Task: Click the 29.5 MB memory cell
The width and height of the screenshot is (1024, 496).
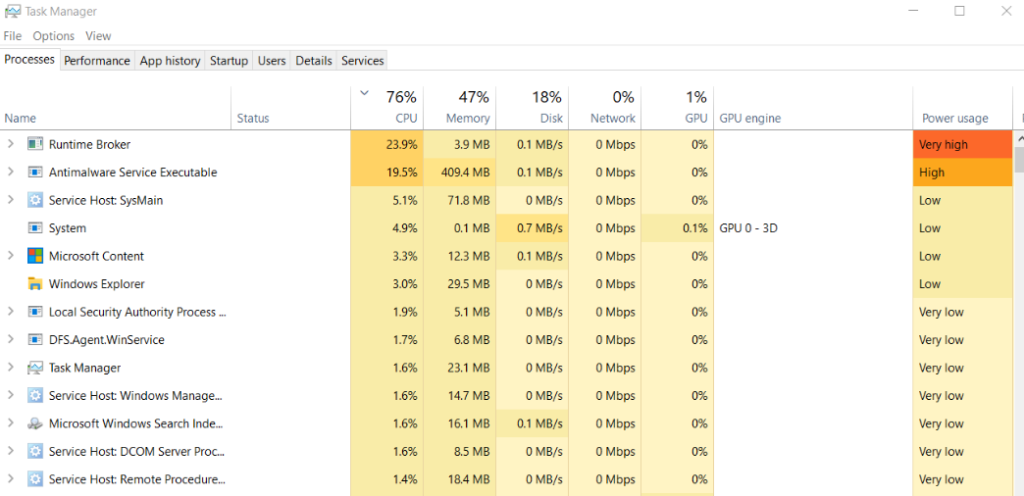Action: pos(460,284)
